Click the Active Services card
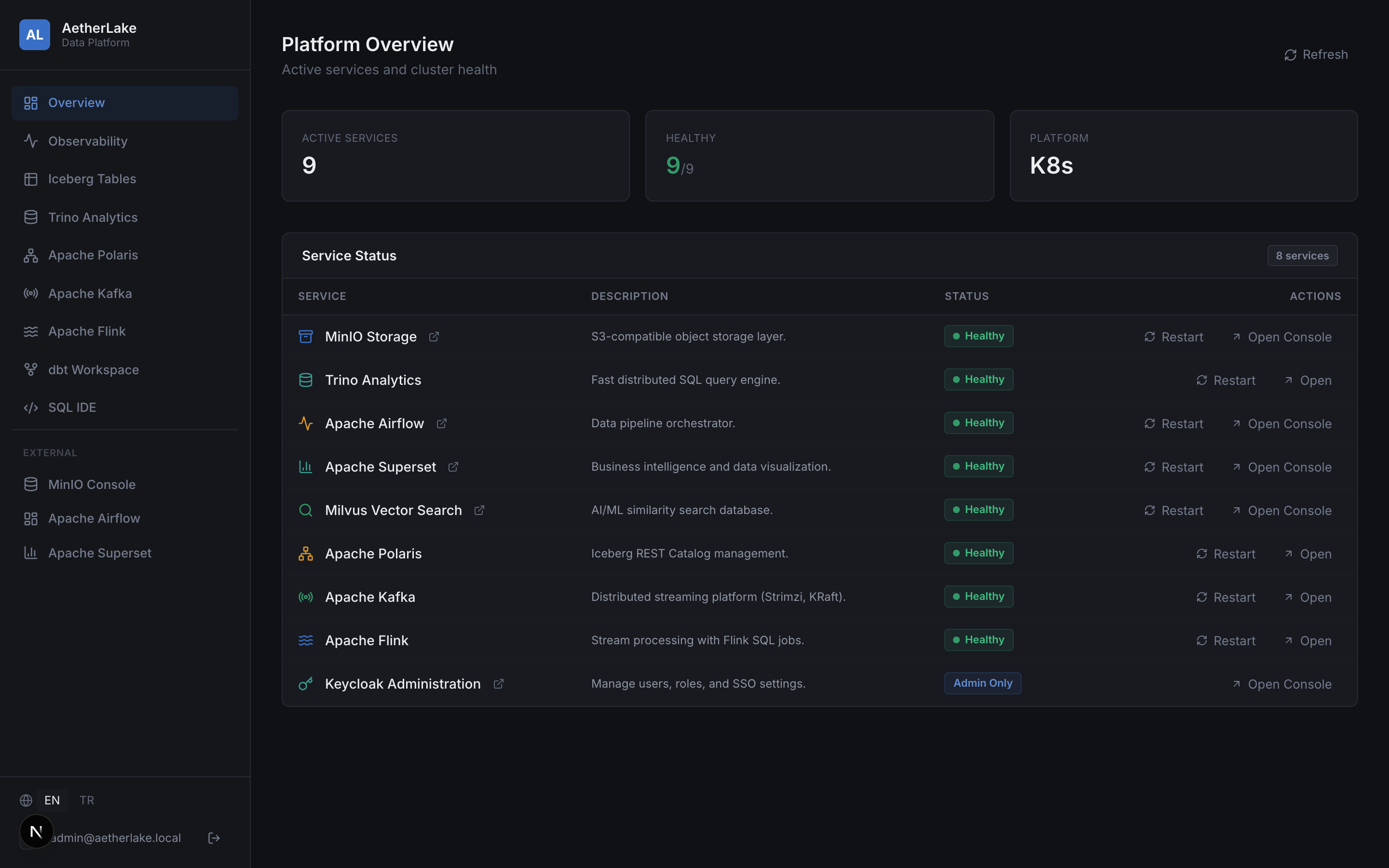Screen dimensions: 1389x868 (456, 156)
